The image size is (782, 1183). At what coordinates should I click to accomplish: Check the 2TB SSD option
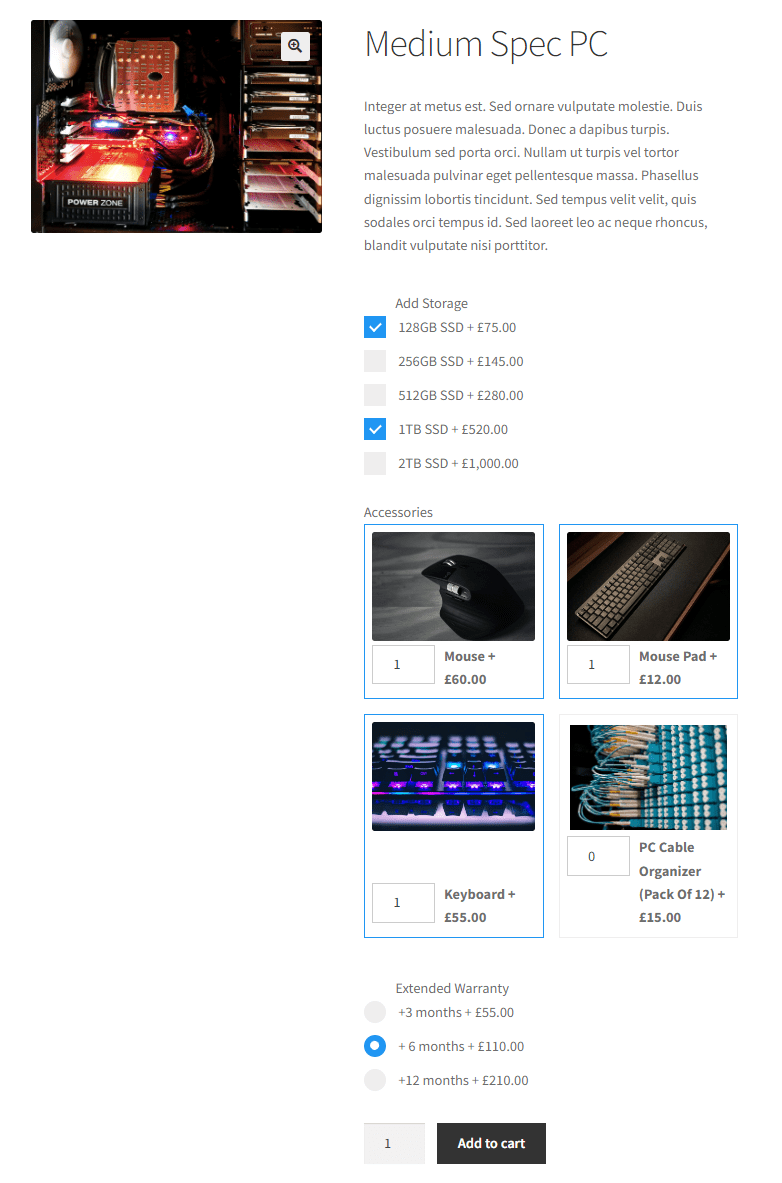(375, 463)
